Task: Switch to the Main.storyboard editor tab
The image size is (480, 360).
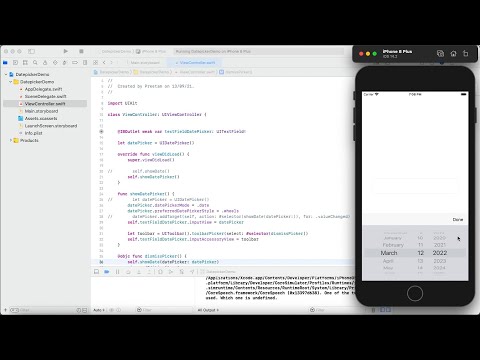Action: 145,63
